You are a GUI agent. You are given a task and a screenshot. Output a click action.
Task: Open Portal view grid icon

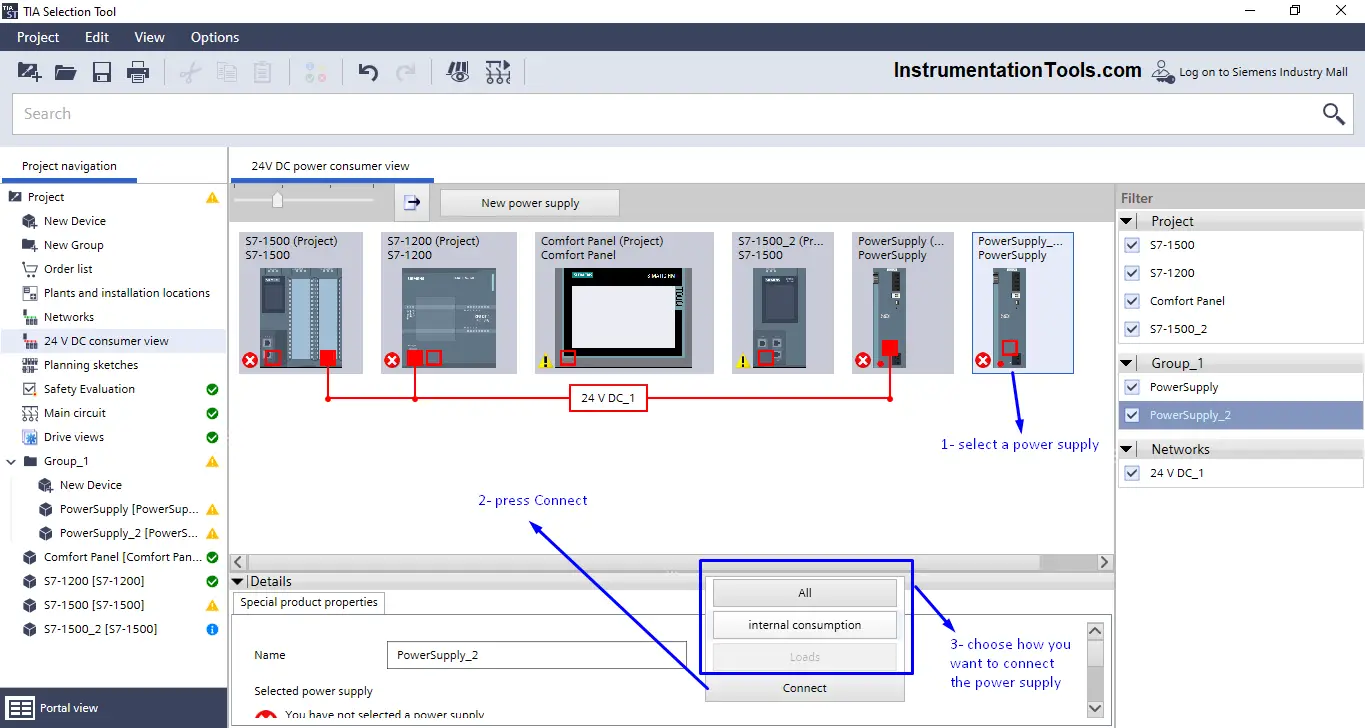(21, 708)
